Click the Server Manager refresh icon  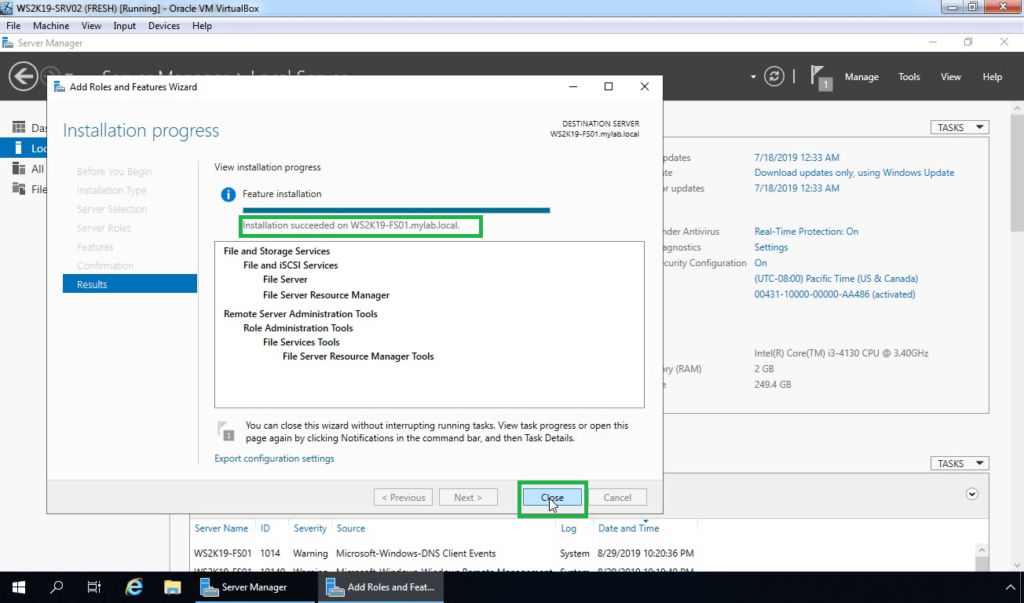tap(774, 76)
